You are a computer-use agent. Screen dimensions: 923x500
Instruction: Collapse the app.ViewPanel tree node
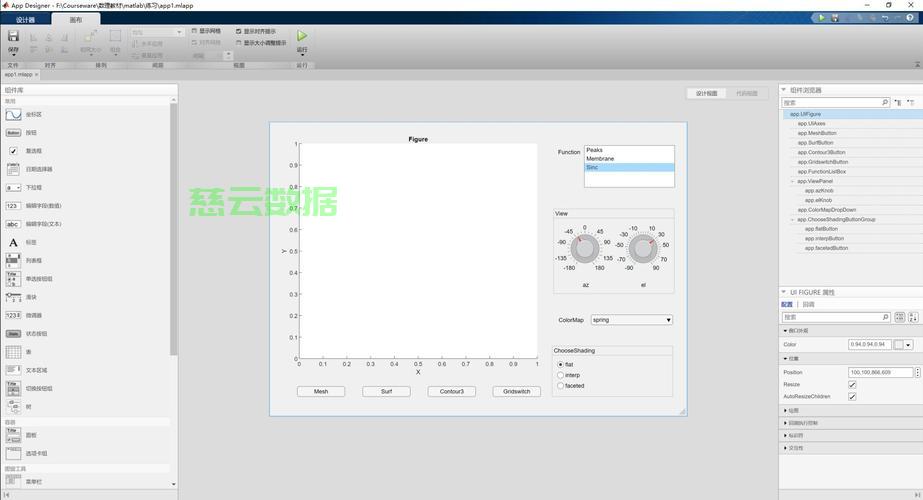pyautogui.click(x=792, y=181)
